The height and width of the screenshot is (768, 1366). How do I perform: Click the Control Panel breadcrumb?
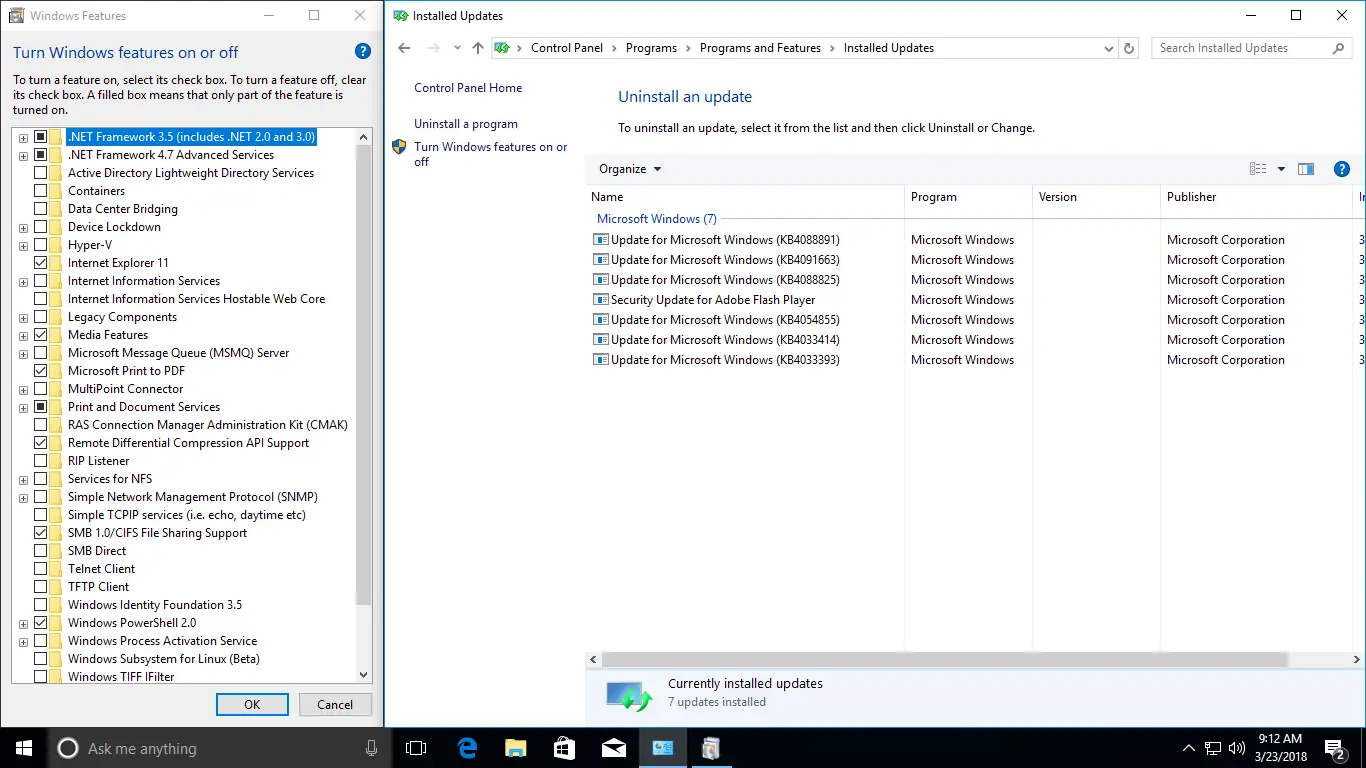pyautogui.click(x=567, y=48)
